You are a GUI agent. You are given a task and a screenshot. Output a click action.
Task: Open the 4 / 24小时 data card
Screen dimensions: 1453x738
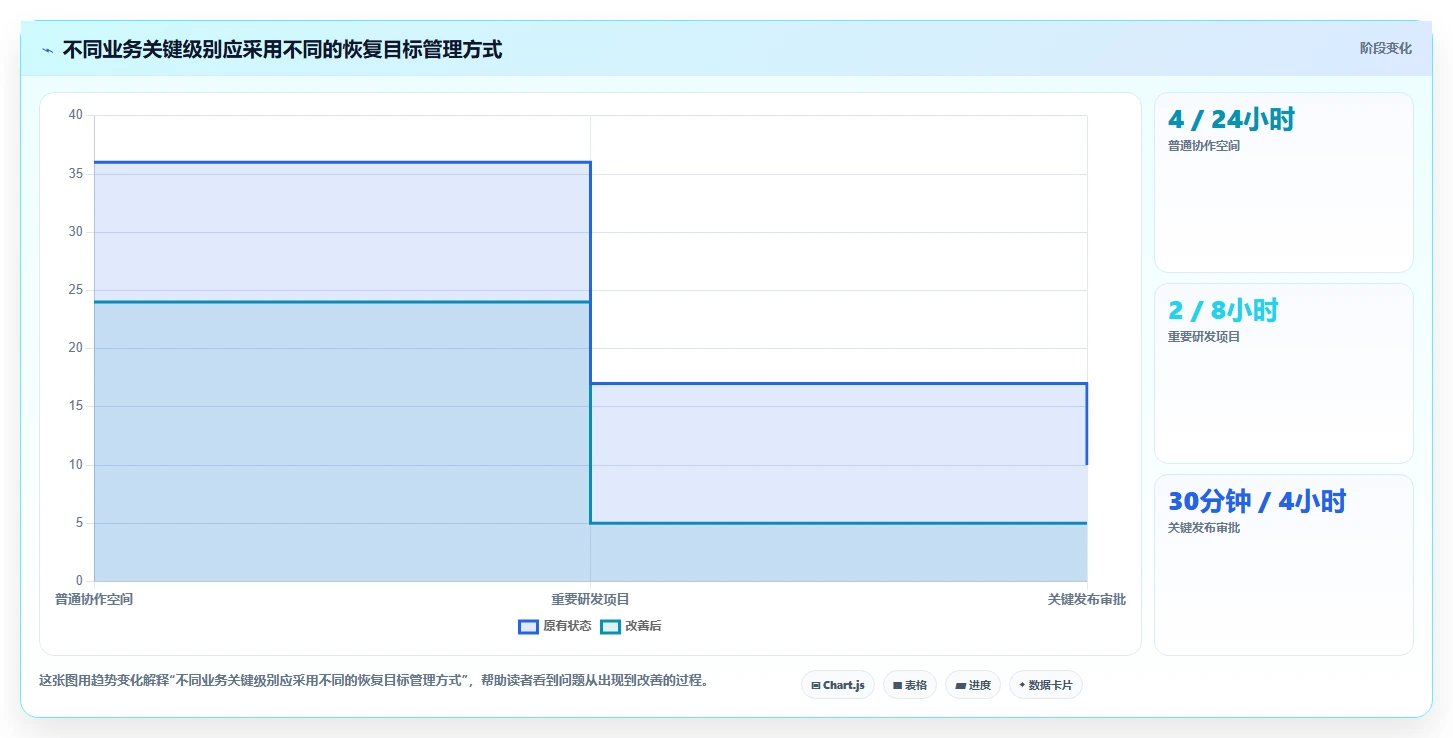coord(1284,183)
